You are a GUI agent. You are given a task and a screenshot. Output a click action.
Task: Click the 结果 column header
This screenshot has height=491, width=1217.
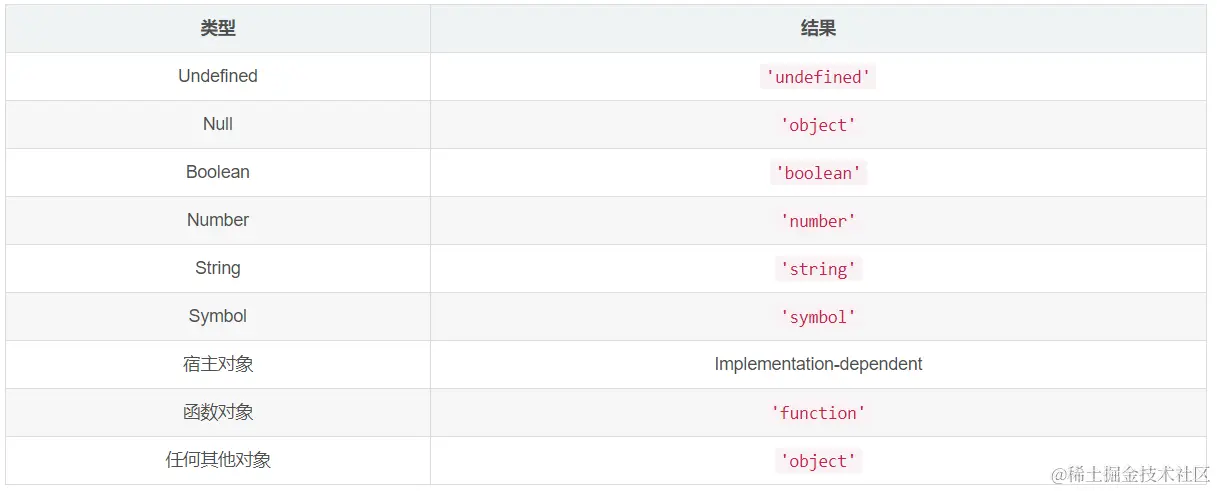[x=818, y=29]
